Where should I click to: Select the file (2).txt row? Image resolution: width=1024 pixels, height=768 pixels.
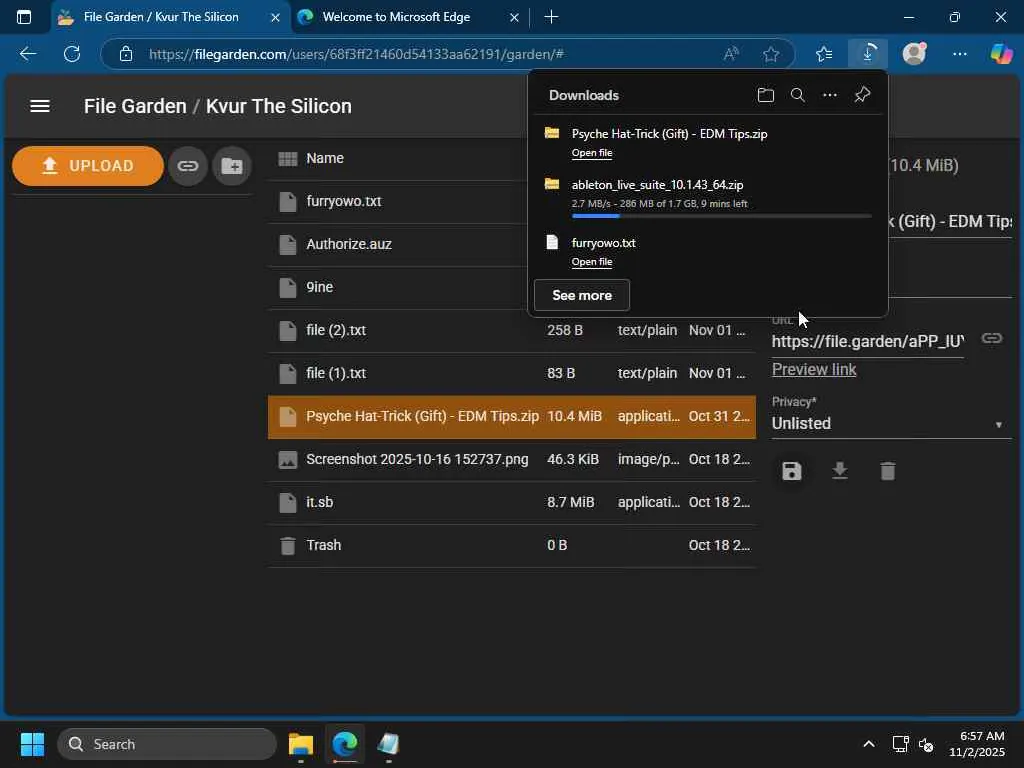[x=512, y=330]
